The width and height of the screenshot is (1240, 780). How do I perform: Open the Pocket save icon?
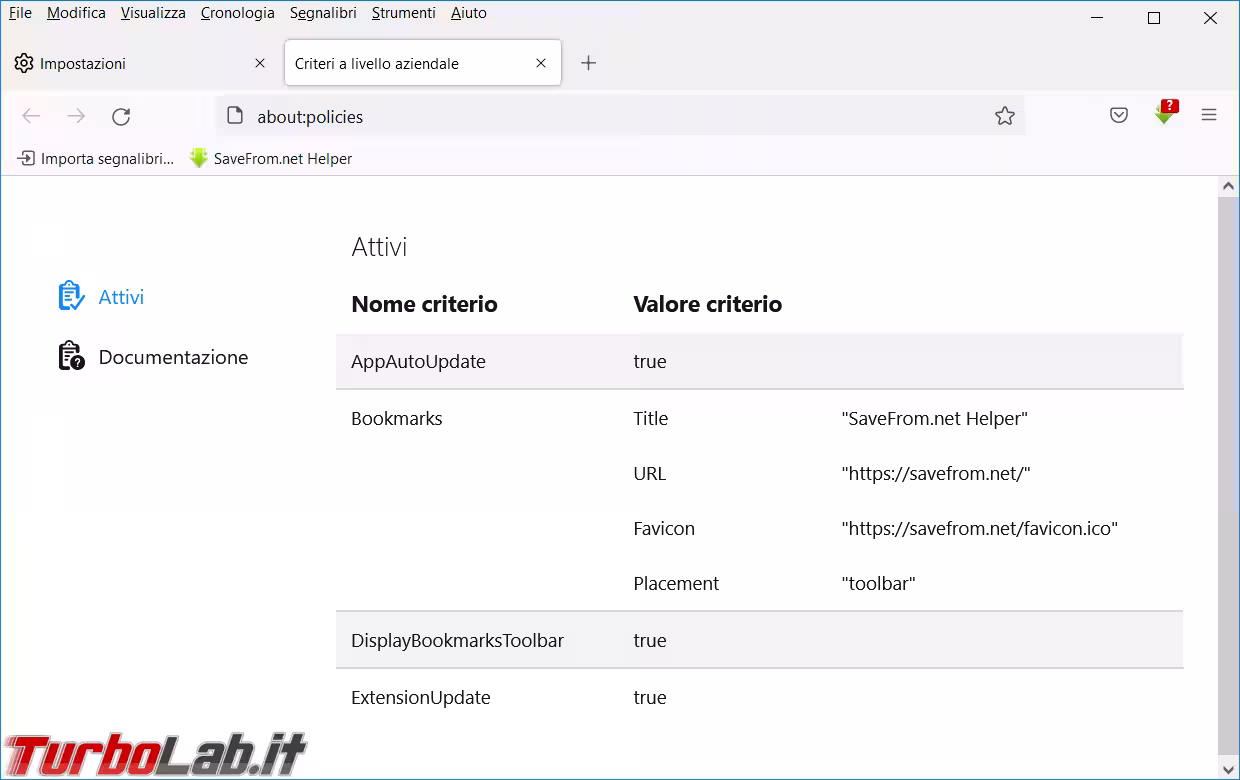(1119, 116)
